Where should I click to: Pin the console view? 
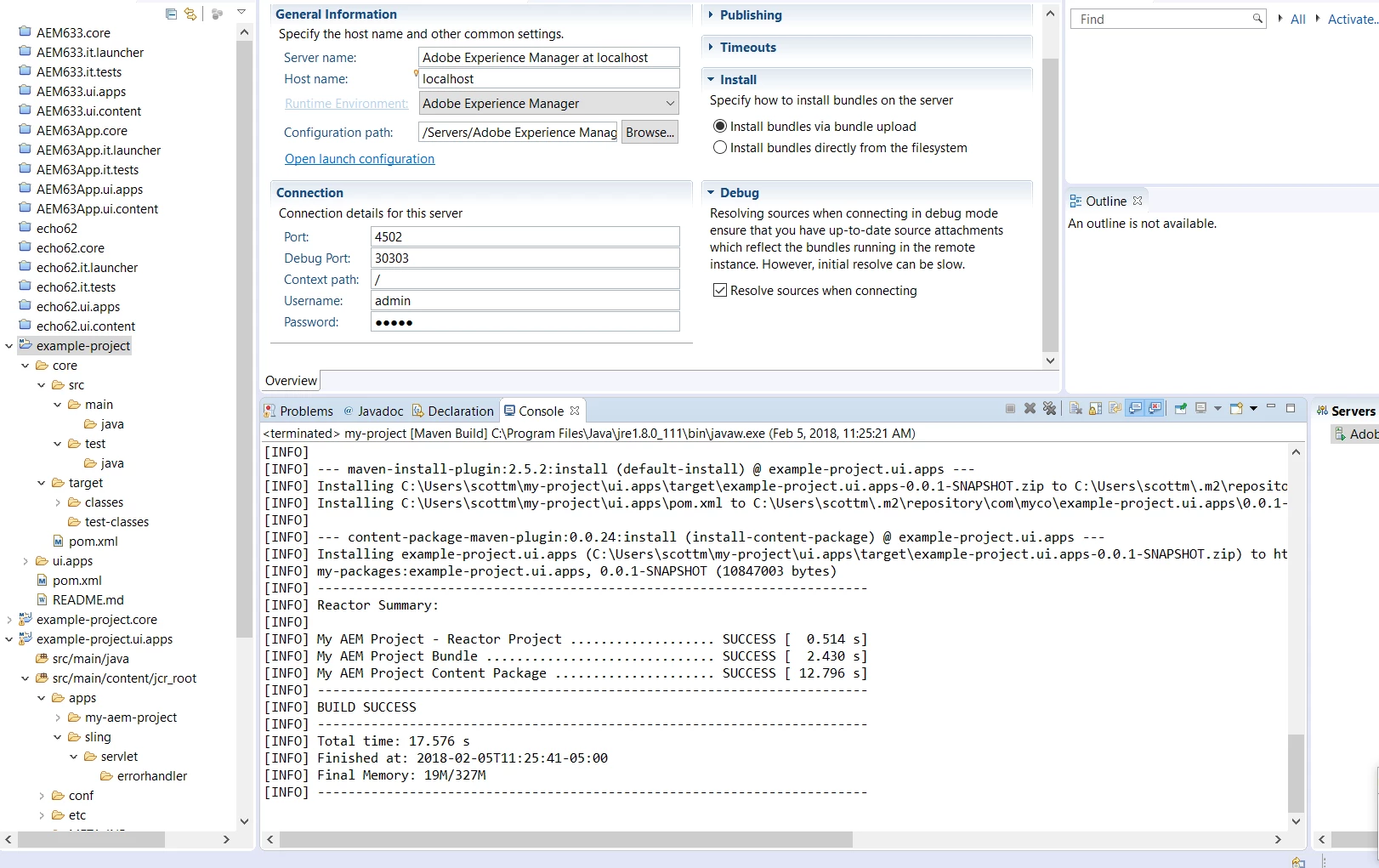(x=1181, y=409)
